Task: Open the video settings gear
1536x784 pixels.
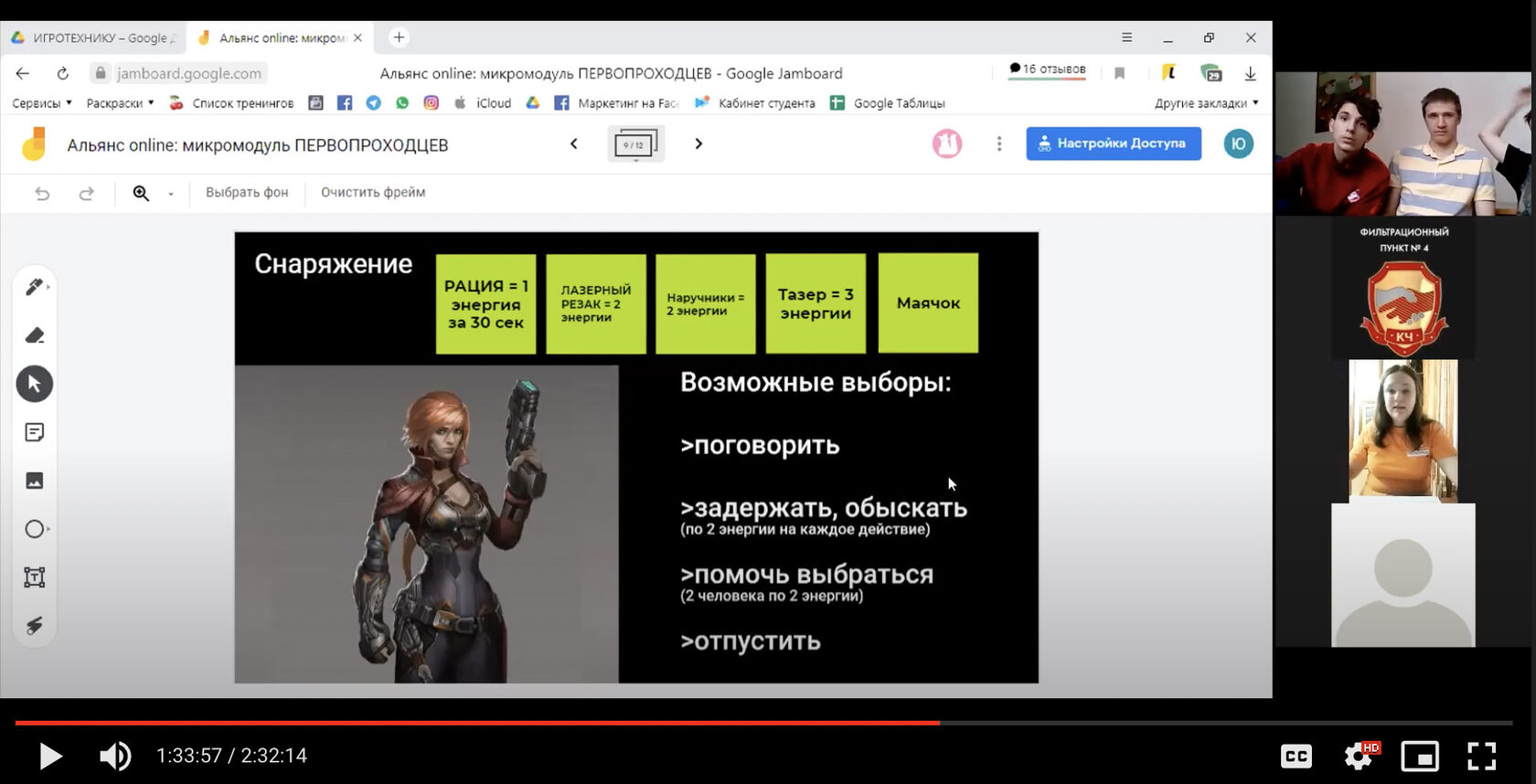Action: (x=1360, y=756)
